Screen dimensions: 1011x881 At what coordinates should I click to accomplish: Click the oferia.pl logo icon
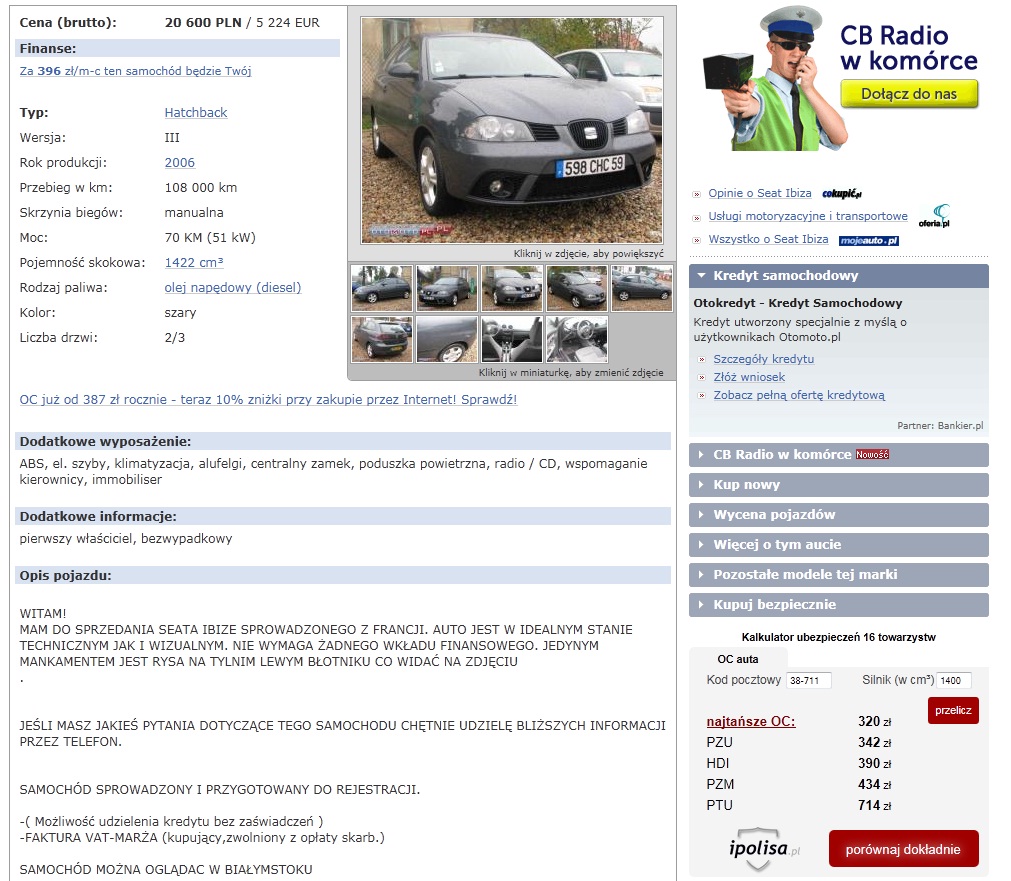click(x=934, y=216)
